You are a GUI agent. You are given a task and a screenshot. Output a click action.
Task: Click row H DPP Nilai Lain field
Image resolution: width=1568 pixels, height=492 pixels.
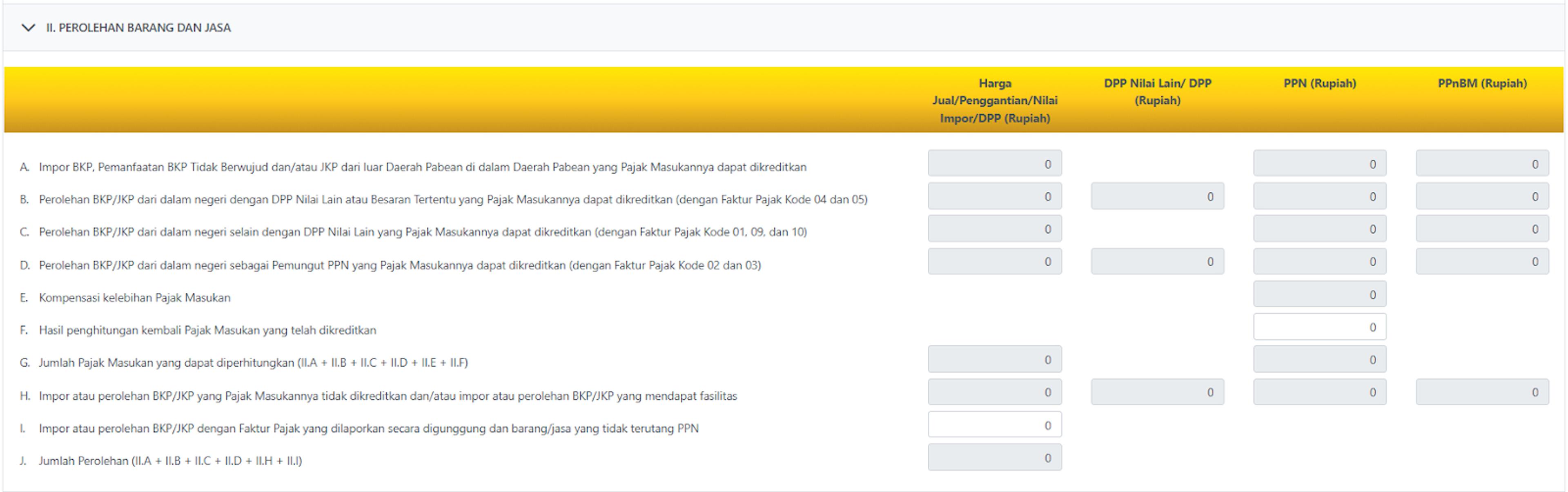pos(1157,392)
